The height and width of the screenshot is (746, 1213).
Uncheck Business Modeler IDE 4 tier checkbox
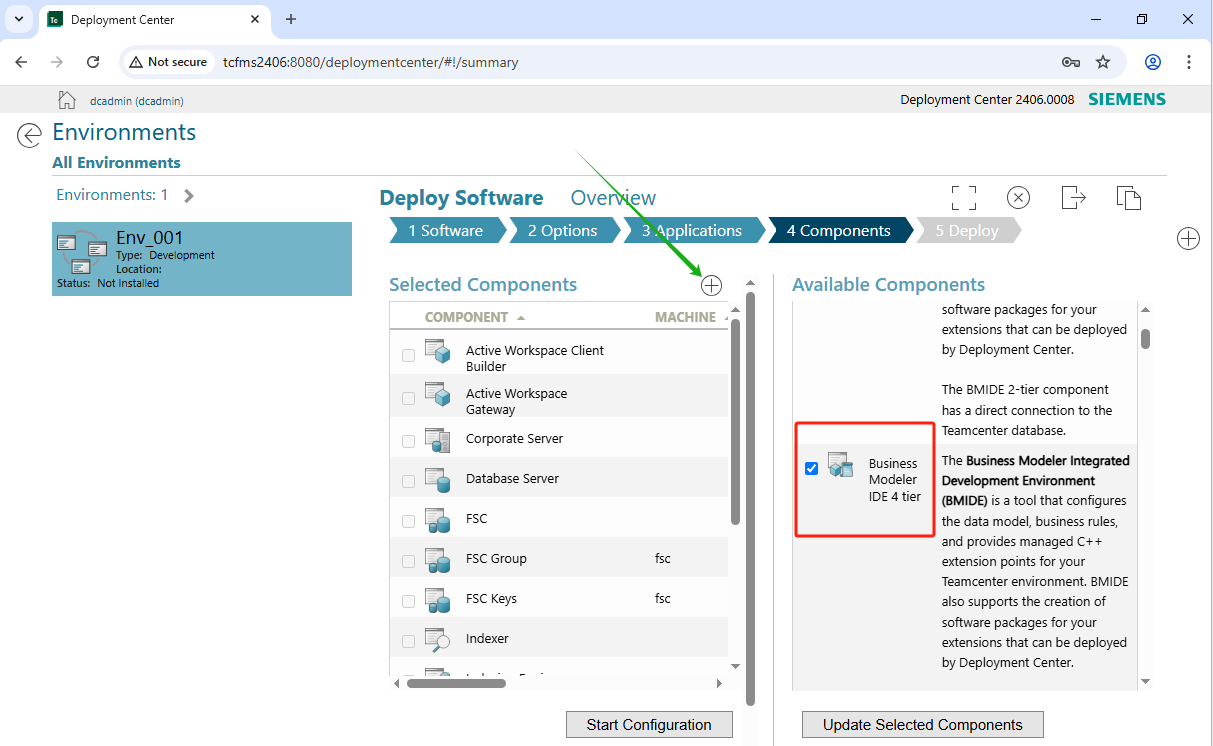pos(811,468)
